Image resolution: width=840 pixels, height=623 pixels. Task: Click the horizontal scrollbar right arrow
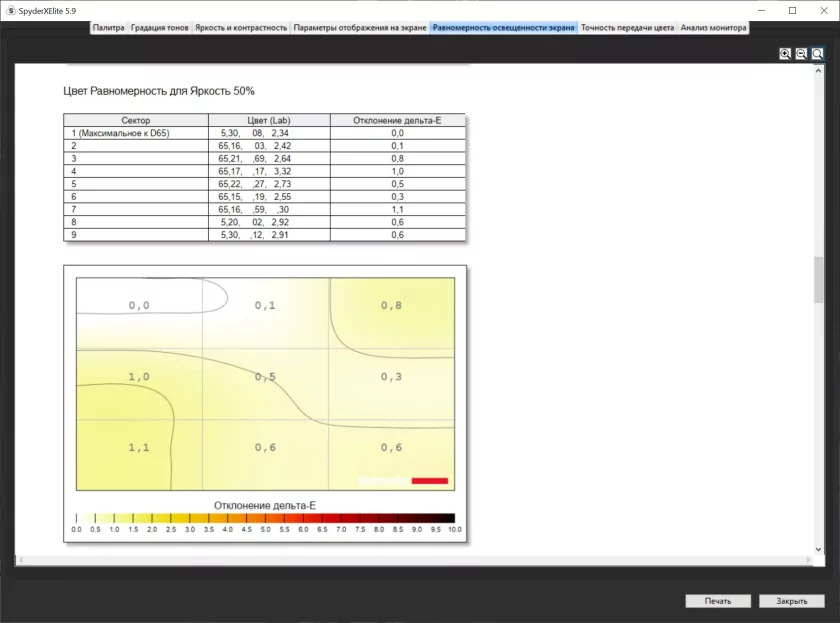(808, 560)
